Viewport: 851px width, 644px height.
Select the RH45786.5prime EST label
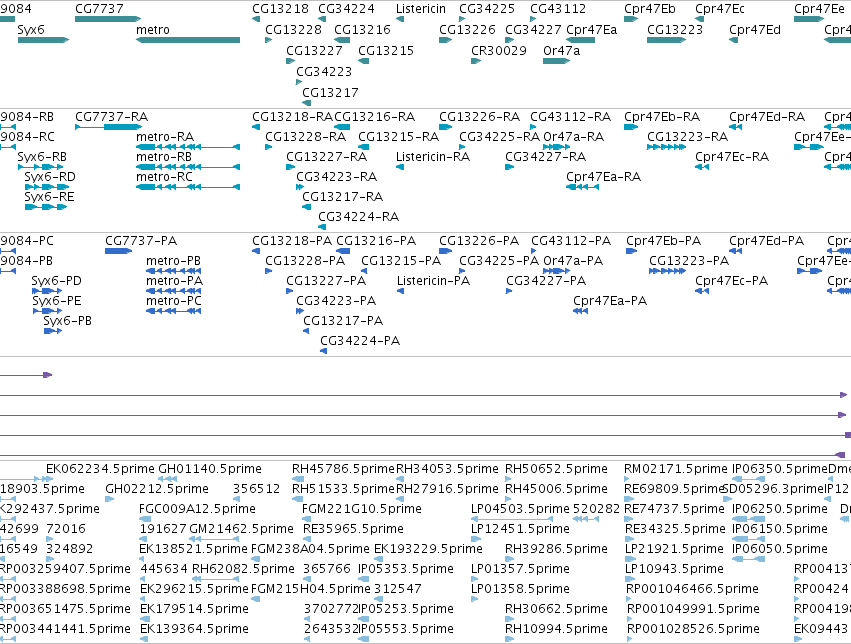pos(343,469)
